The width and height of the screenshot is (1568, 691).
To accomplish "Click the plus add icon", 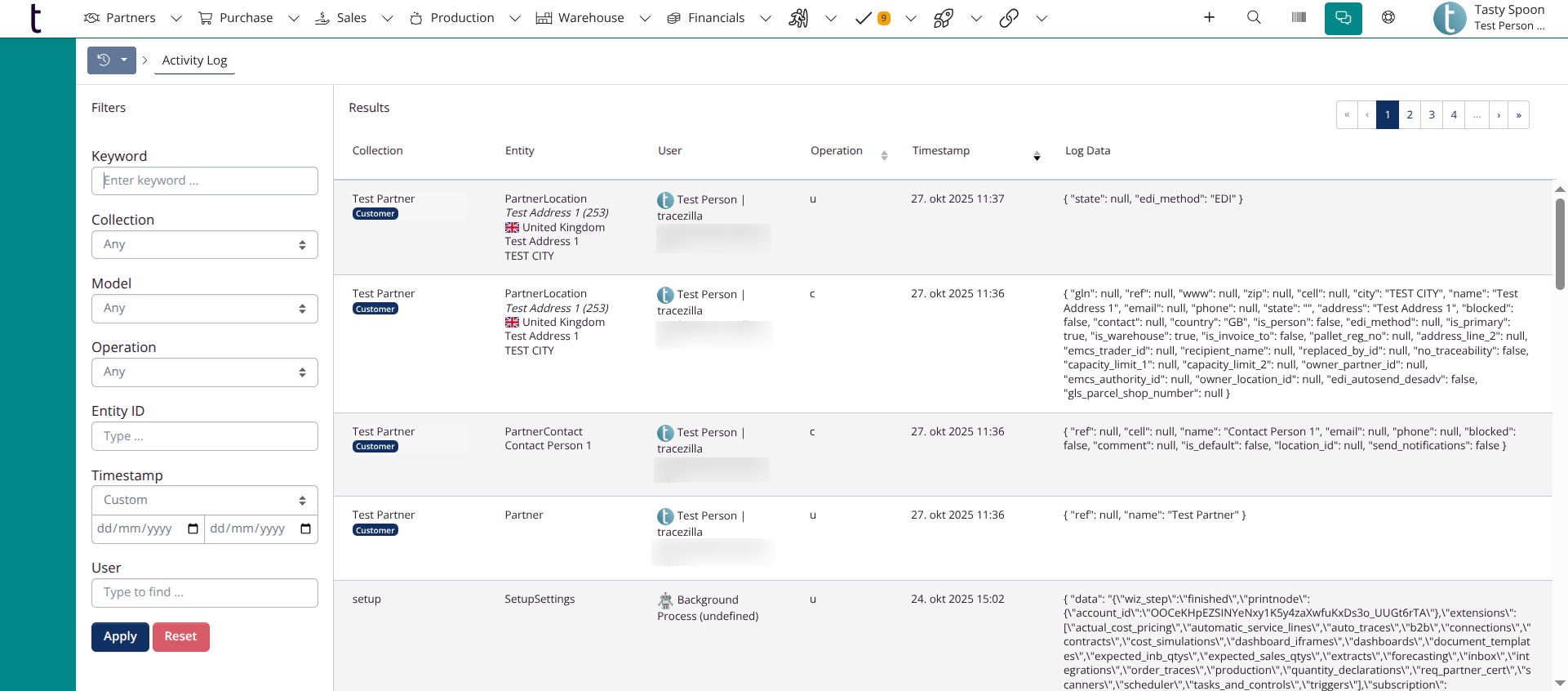I will click(1209, 17).
